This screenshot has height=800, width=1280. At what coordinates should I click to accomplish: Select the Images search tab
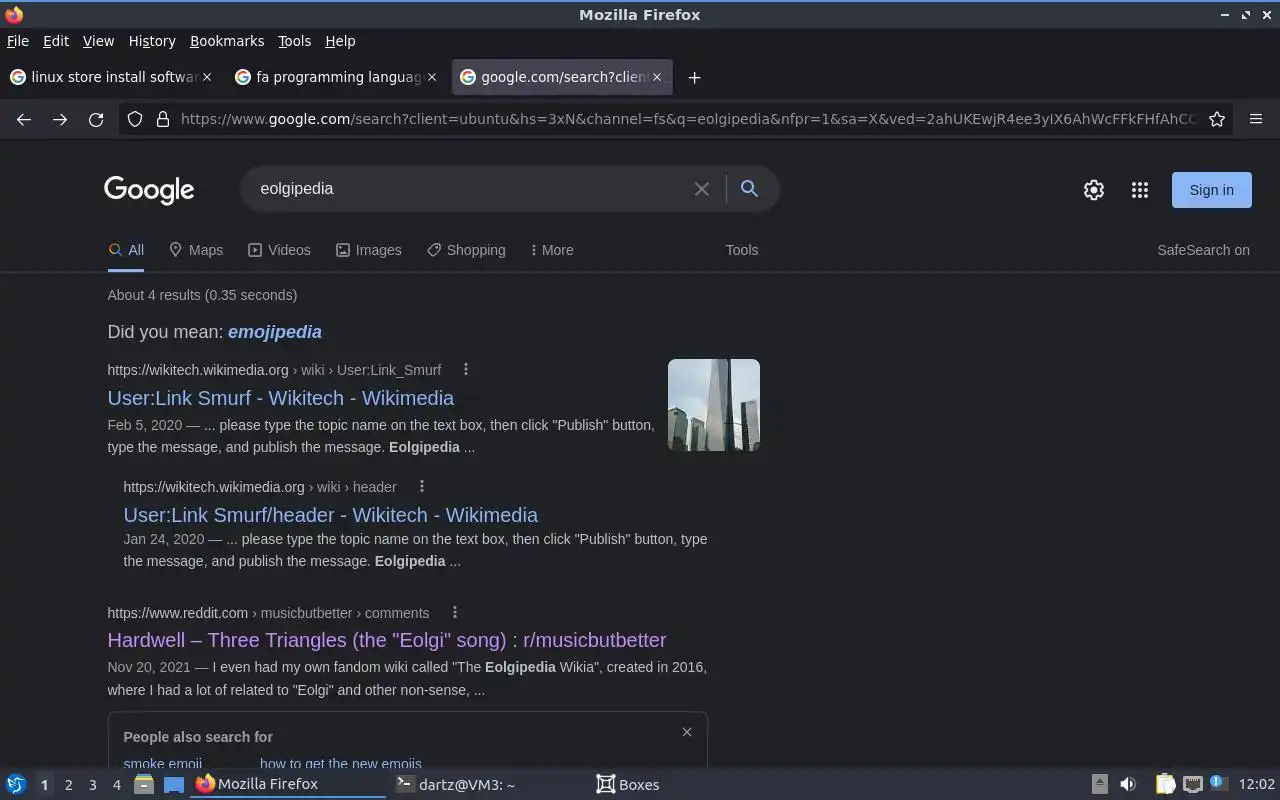pos(368,250)
